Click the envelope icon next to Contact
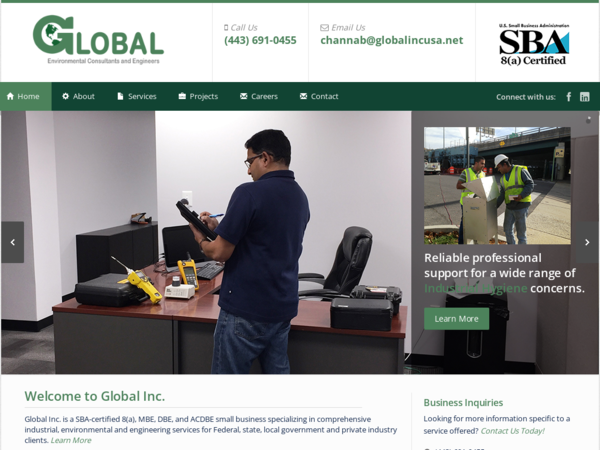The height and width of the screenshot is (450, 600). [303, 96]
